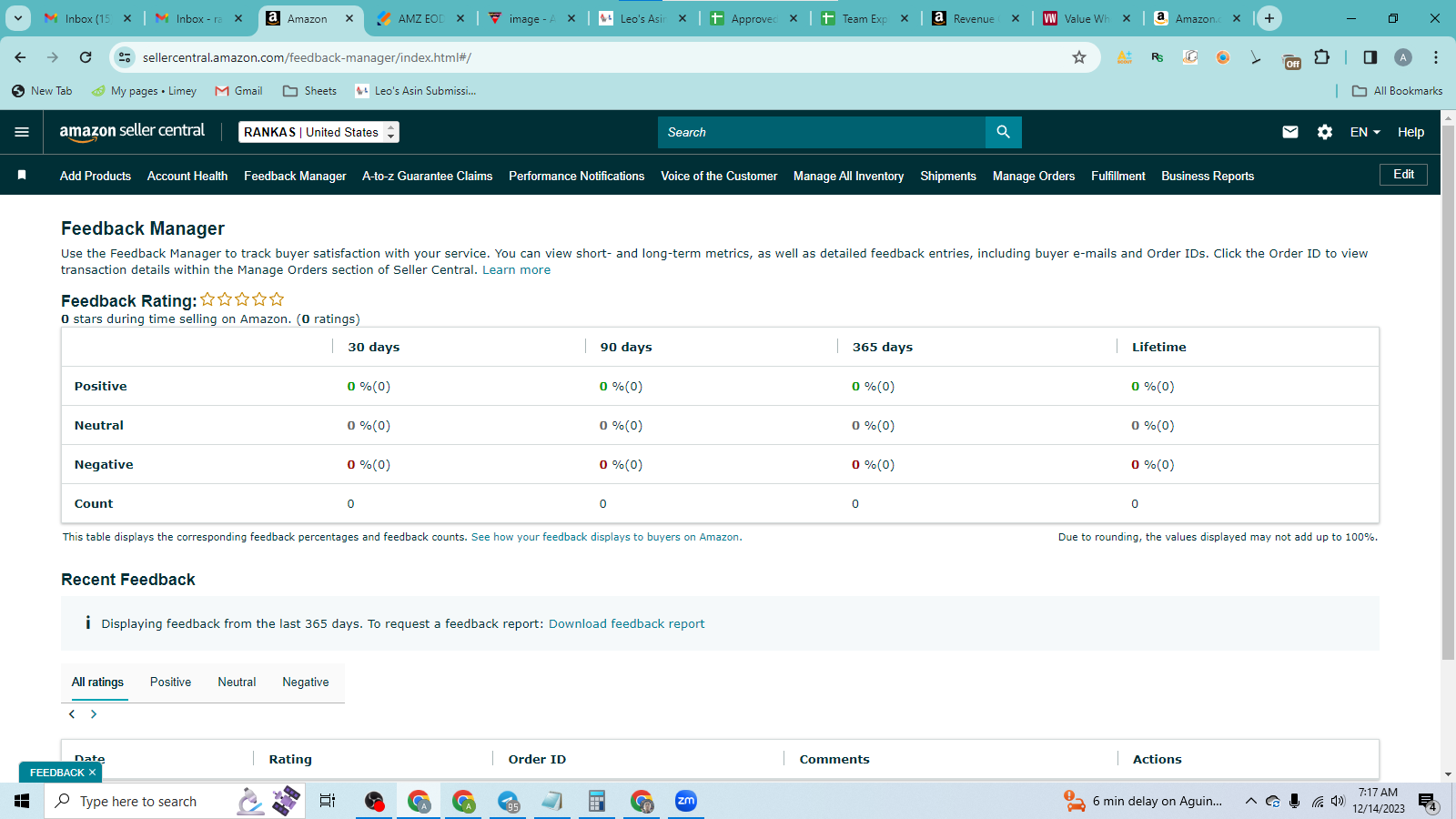The height and width of the screenshot is (819, 1456).
Task: Open Account Health menu item
Action: point(187,176)
